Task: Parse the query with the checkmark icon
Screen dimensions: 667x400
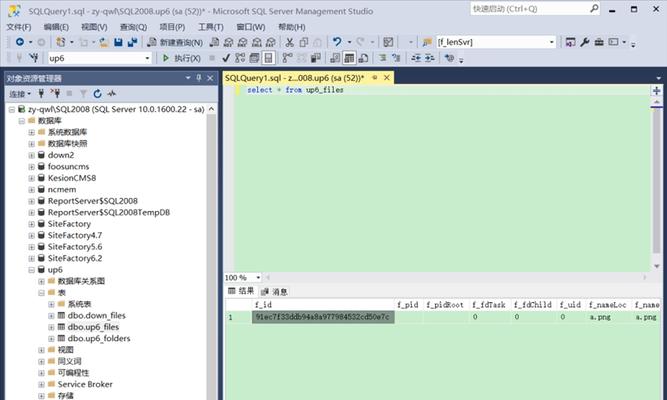Action: coord(226,58)
